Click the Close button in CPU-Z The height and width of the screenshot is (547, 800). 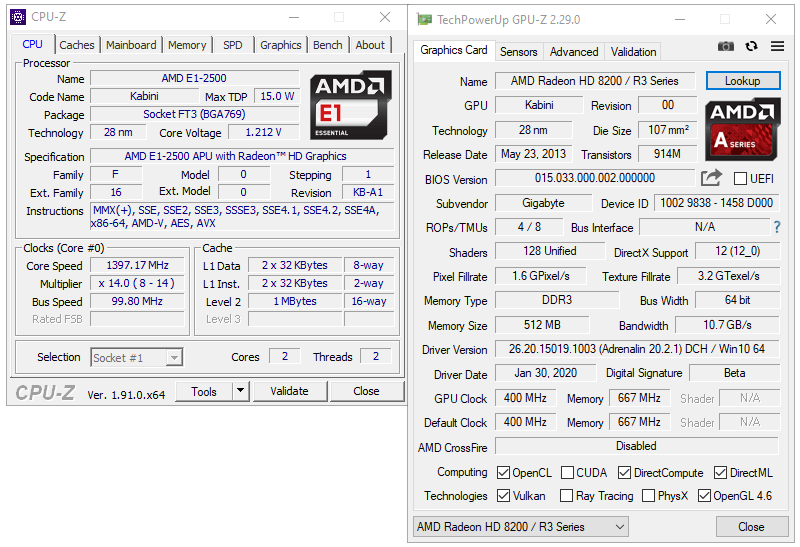[x=366, y=391]
